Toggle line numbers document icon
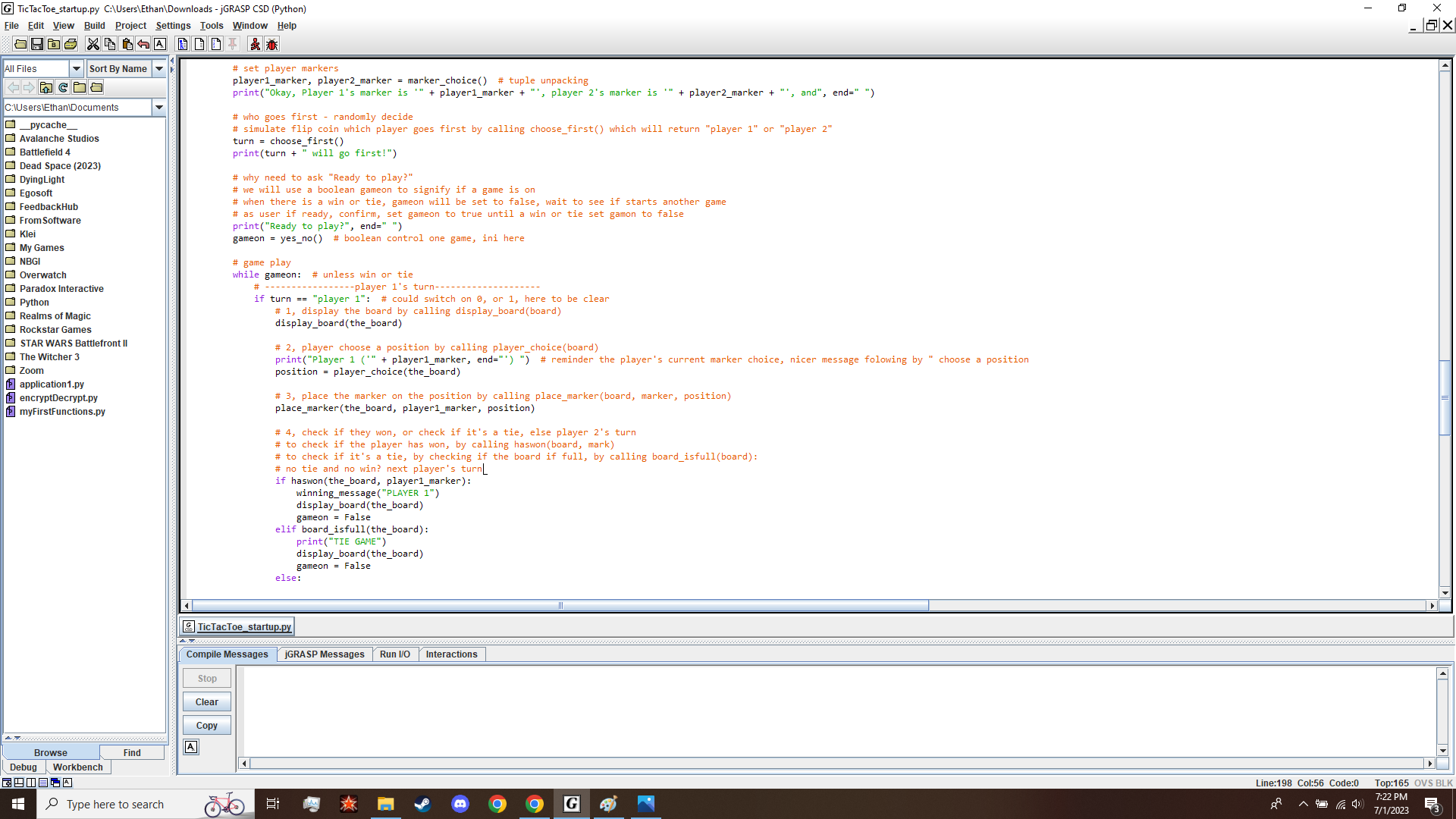This screenshot has height=819, width=1456. [x=215, y=44]
